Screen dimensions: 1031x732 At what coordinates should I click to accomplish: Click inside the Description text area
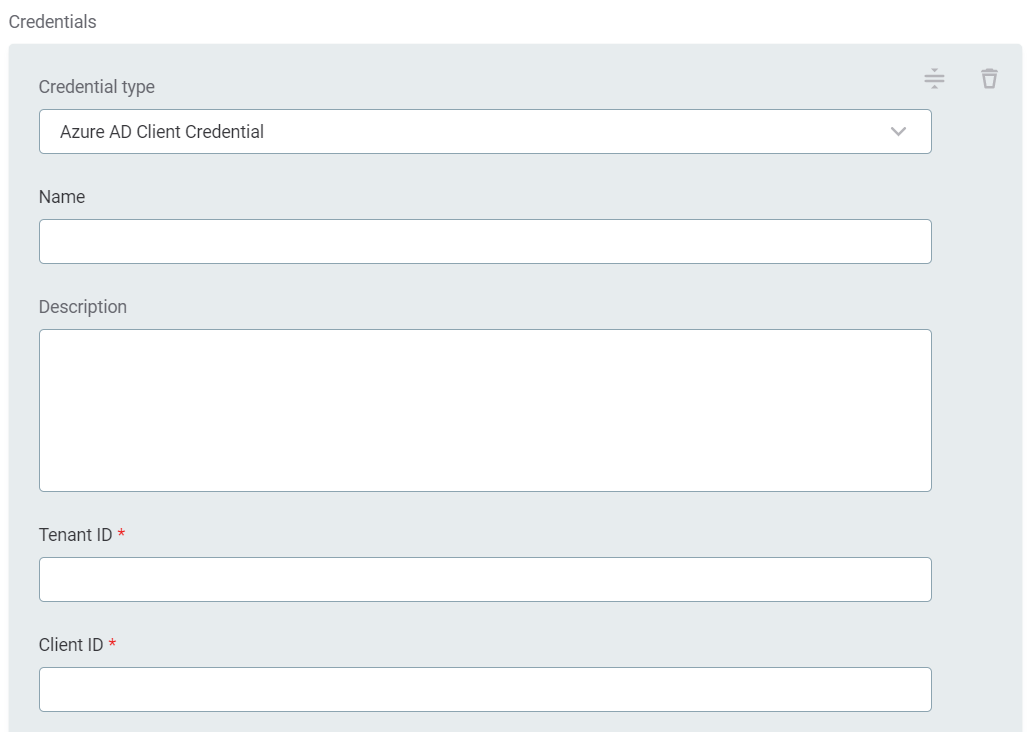(x=485, y=410)
